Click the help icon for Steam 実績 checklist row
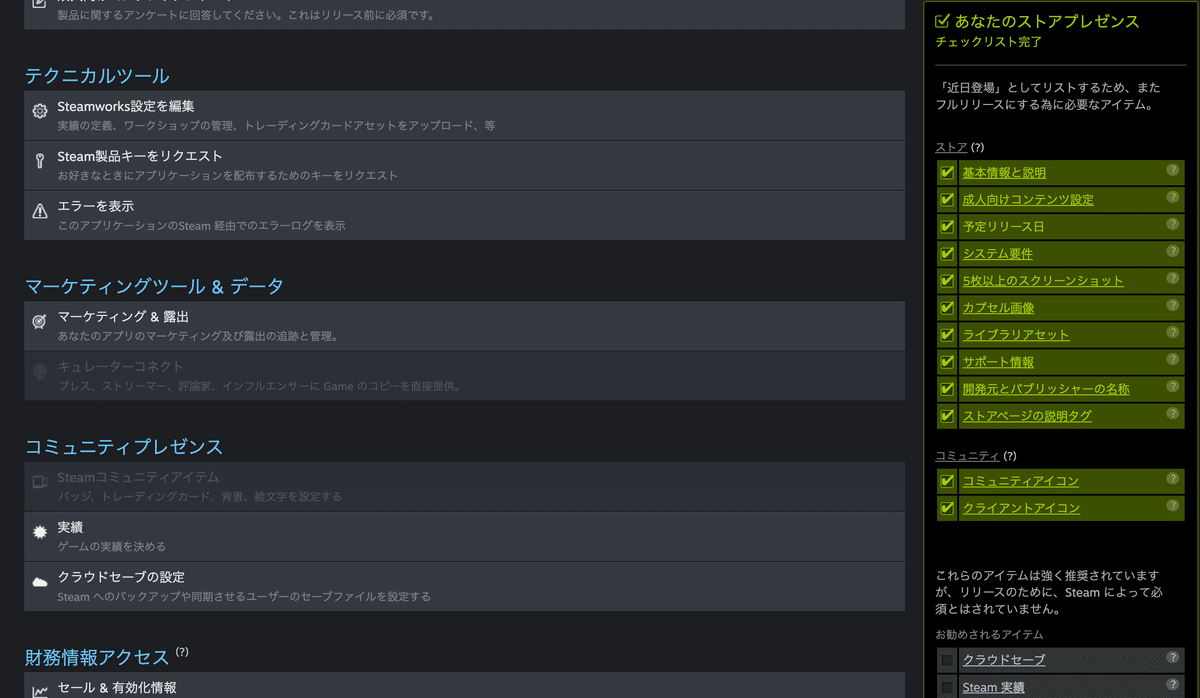Image resolution: width=1200 pixels, height=698 pixels. 1172,684
